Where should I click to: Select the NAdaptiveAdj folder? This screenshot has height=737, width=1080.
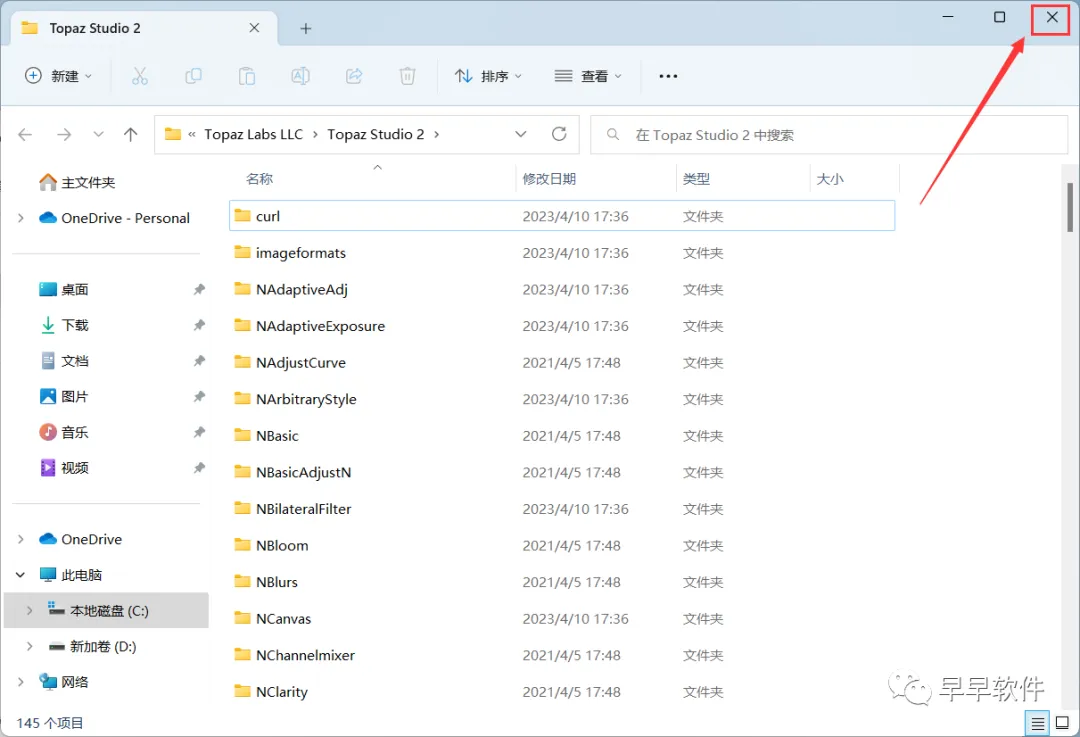tap(562, 289)
